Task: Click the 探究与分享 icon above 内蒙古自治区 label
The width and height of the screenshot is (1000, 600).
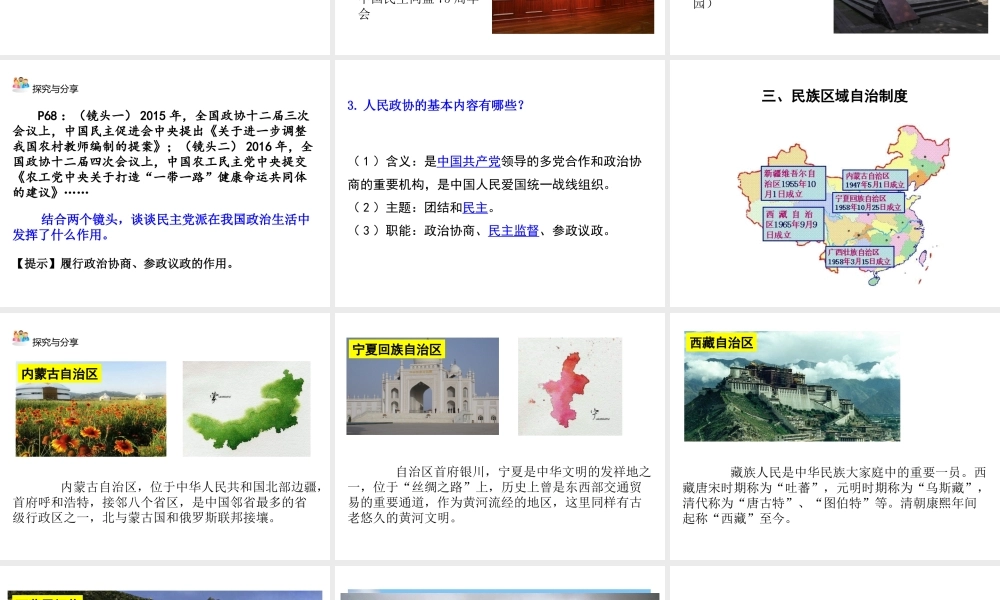Action: [21, 339]
